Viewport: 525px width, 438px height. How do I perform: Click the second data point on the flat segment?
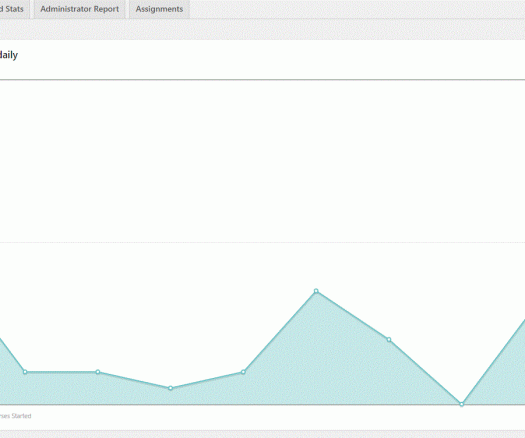(x=98, y=372)
